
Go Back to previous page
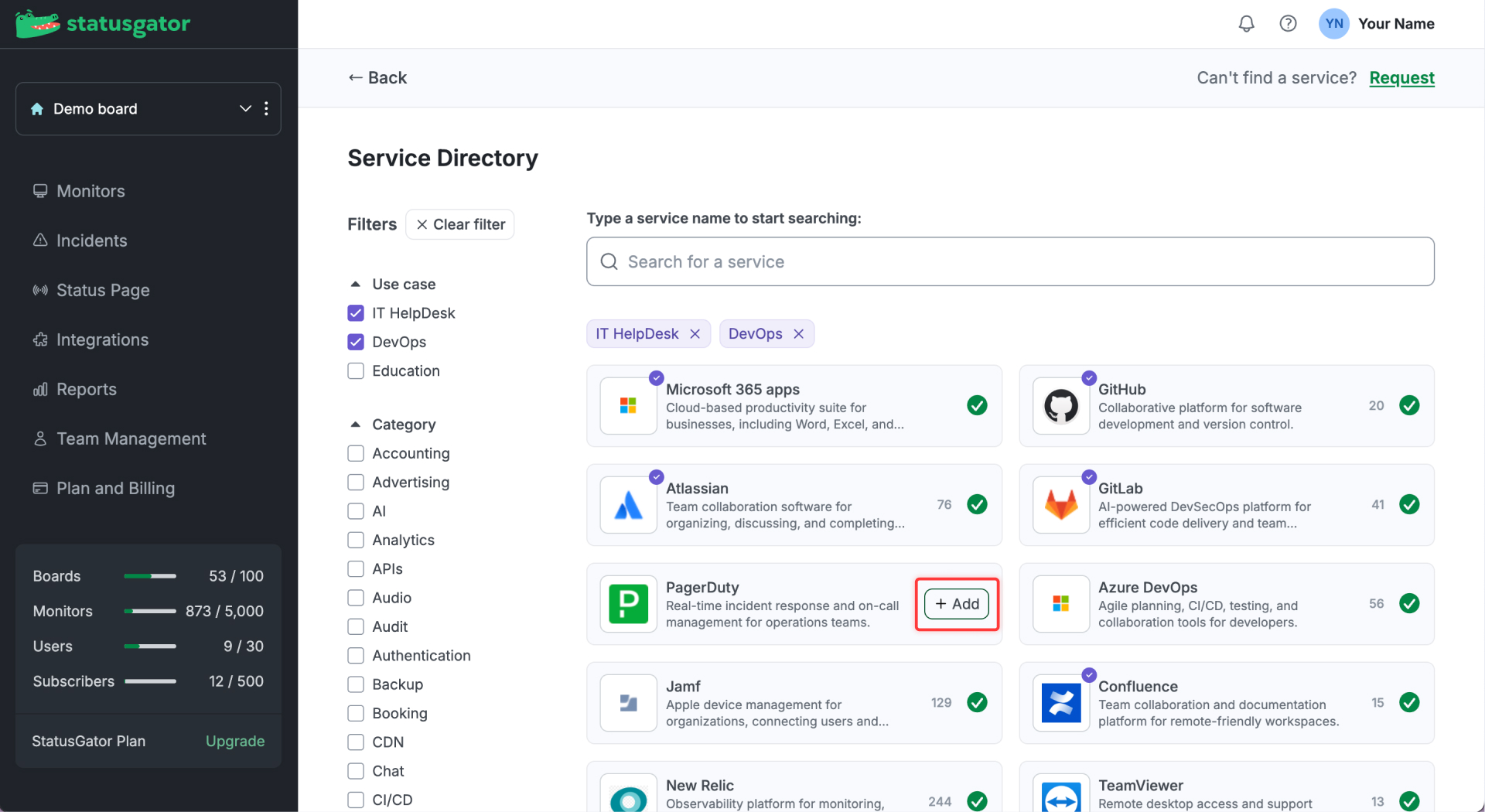[377, 78]
